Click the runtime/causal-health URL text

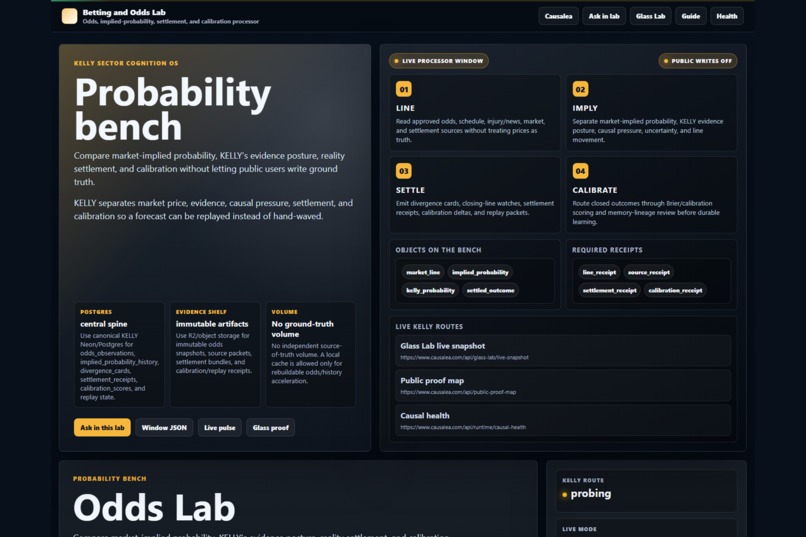(463, 428)
